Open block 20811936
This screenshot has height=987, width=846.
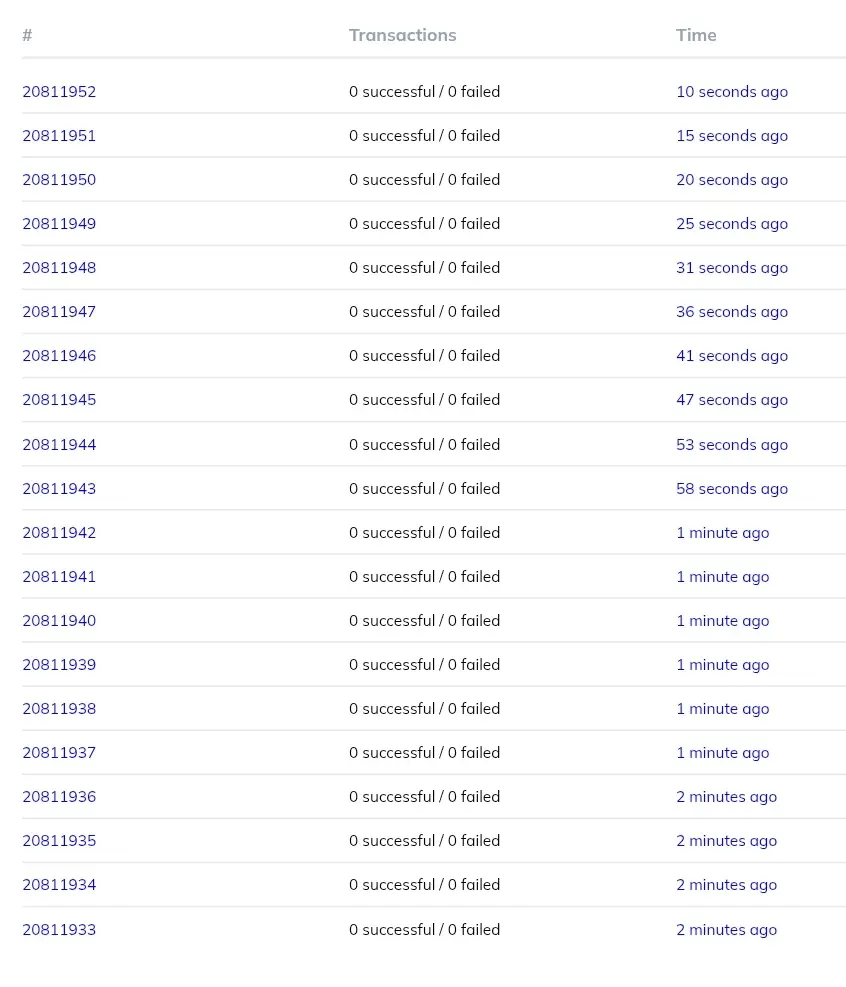(59, 798)
